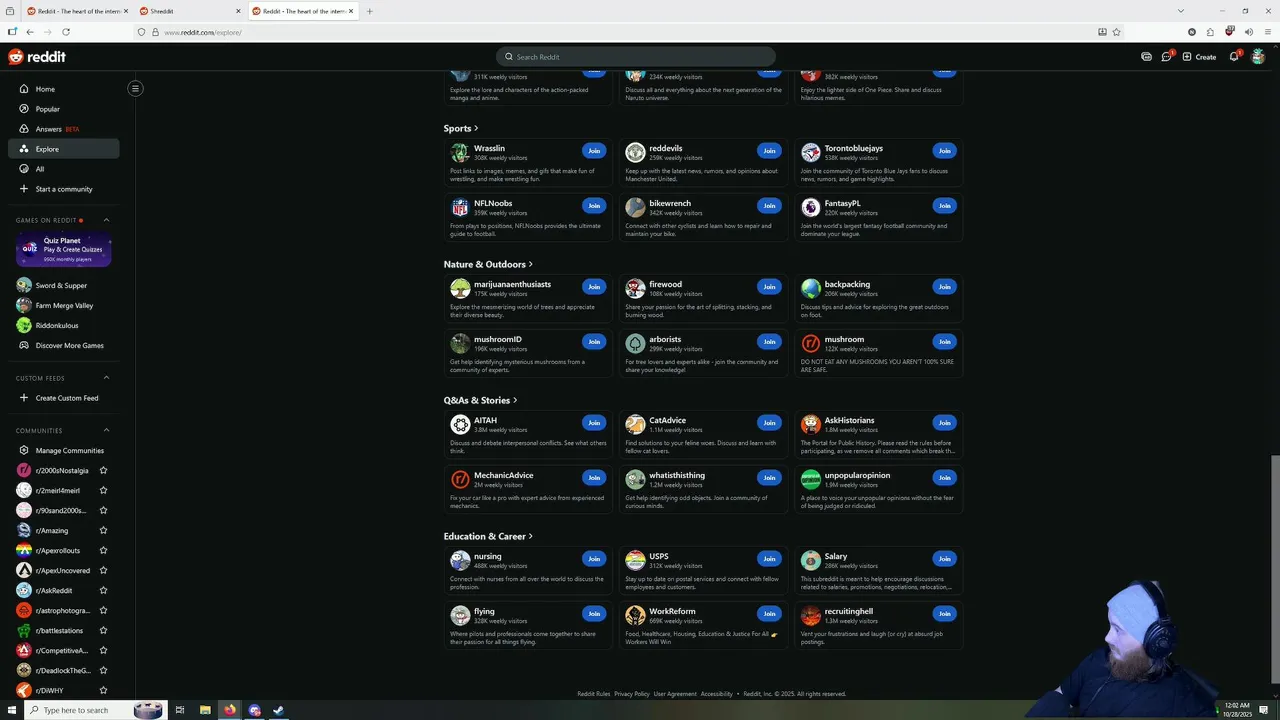Open File Explorer from the taskbar

(205, 710)
